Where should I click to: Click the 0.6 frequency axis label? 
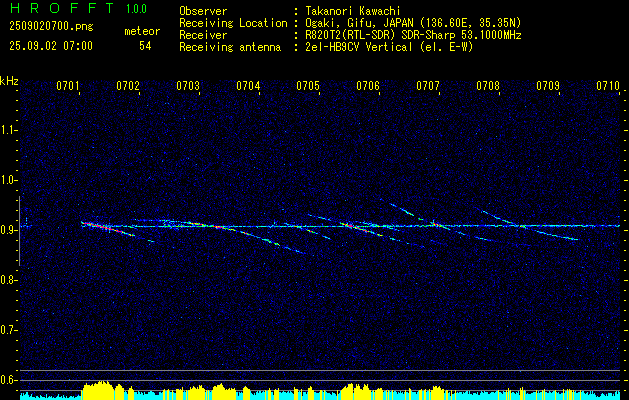pos(8,380)
